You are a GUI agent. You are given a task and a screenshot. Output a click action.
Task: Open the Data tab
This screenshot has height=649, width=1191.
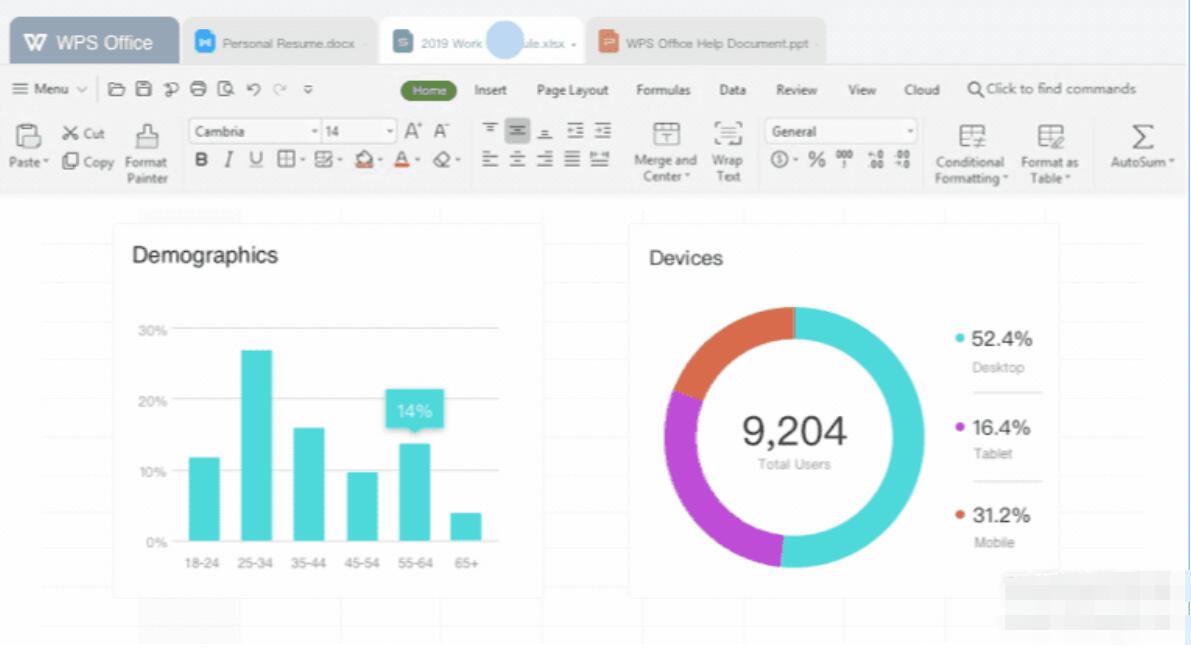tap(732, 90)
